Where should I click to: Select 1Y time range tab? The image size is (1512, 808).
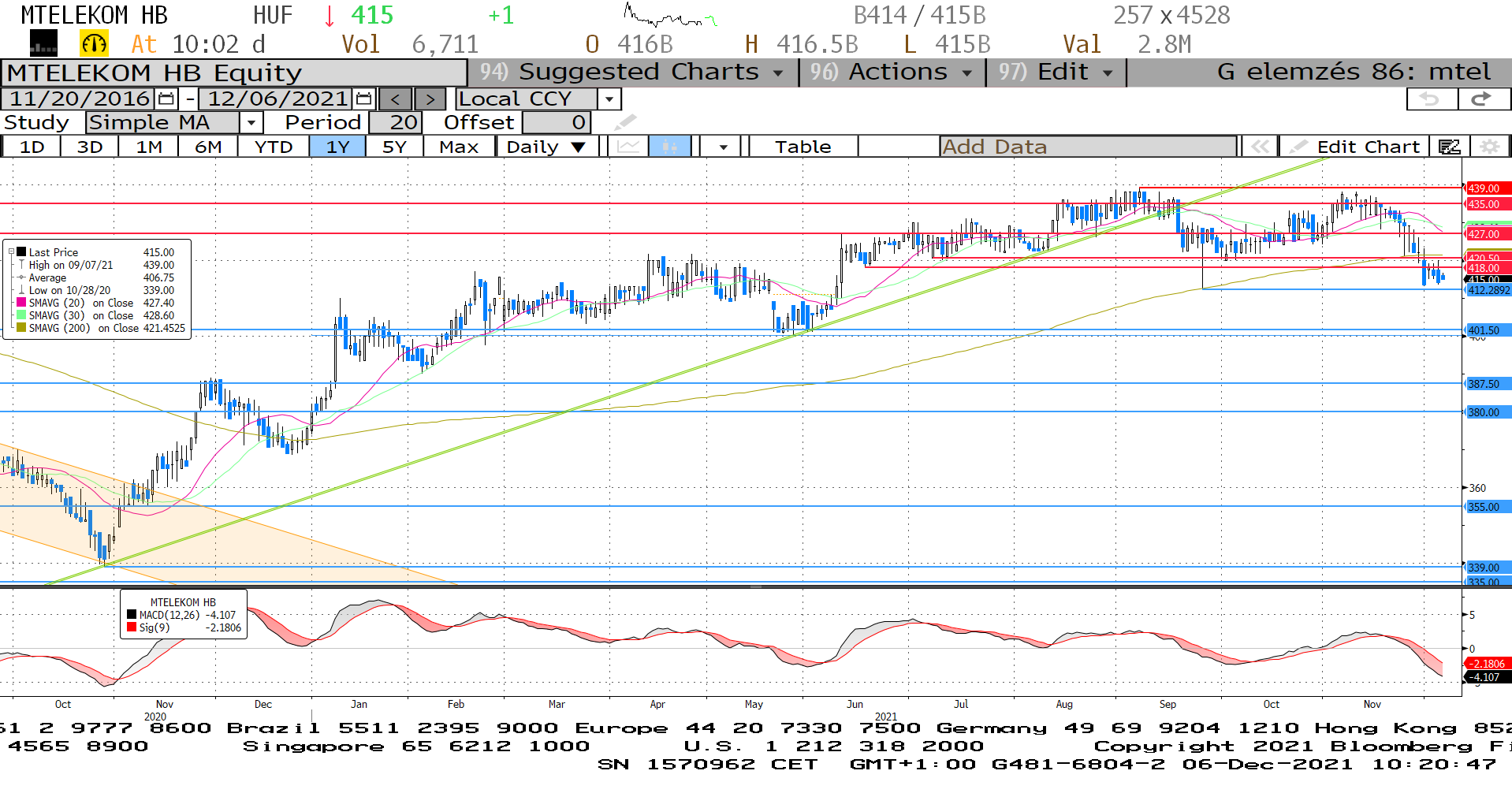337,147
